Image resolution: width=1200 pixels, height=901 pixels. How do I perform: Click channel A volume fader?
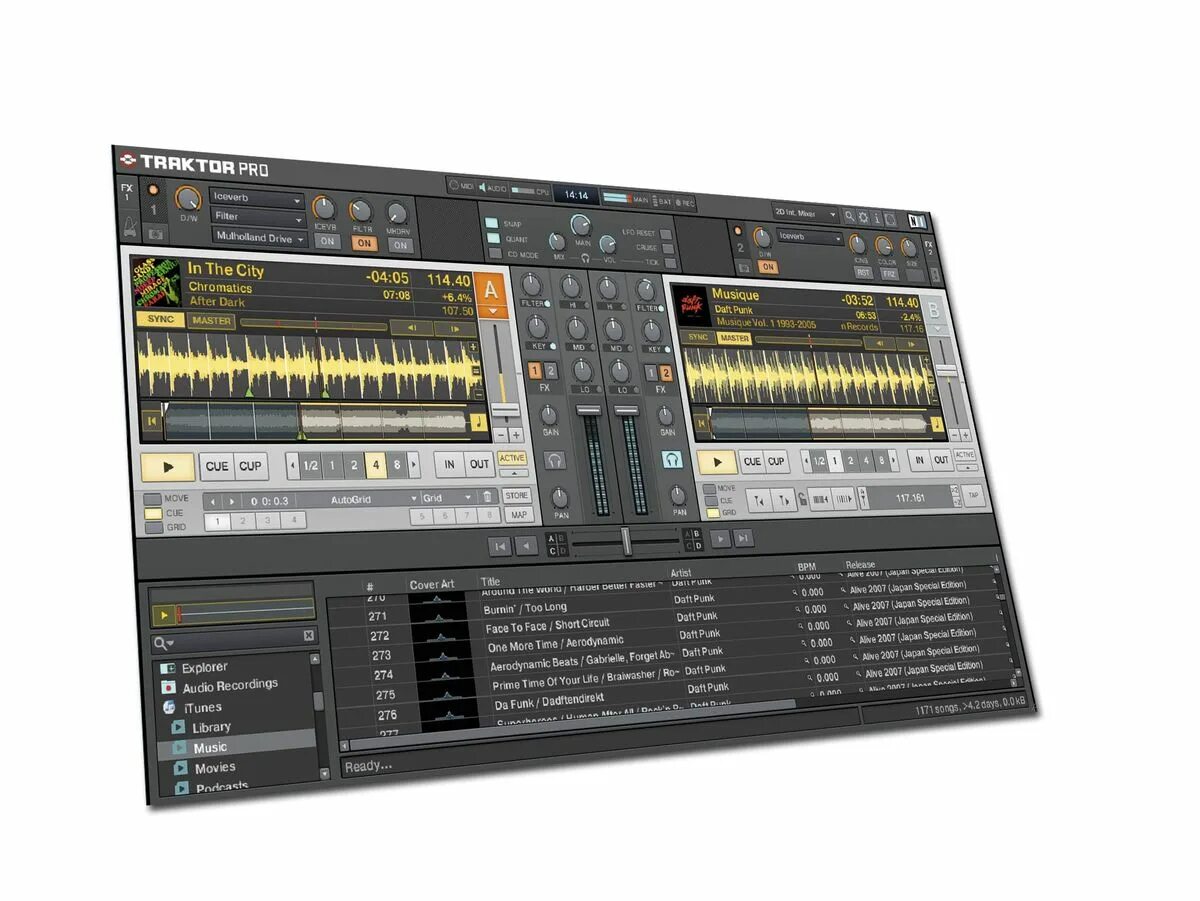pos(589,410)
